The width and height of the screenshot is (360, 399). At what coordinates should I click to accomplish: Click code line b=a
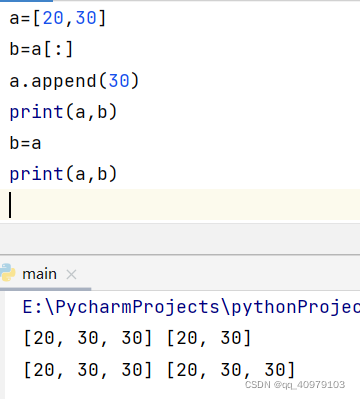[x=25, y=143]
